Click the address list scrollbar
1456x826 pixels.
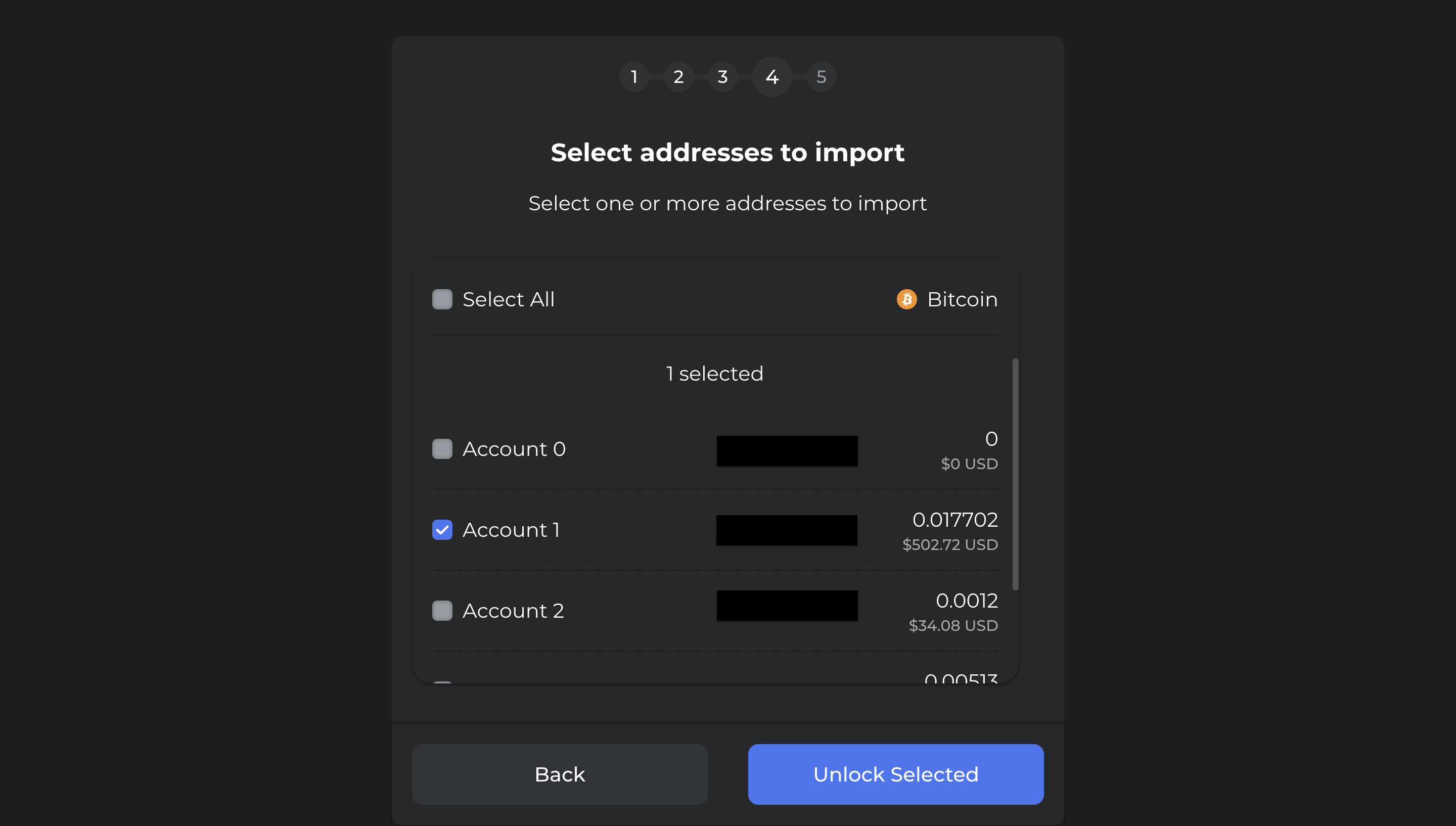tap(1015, 474)
